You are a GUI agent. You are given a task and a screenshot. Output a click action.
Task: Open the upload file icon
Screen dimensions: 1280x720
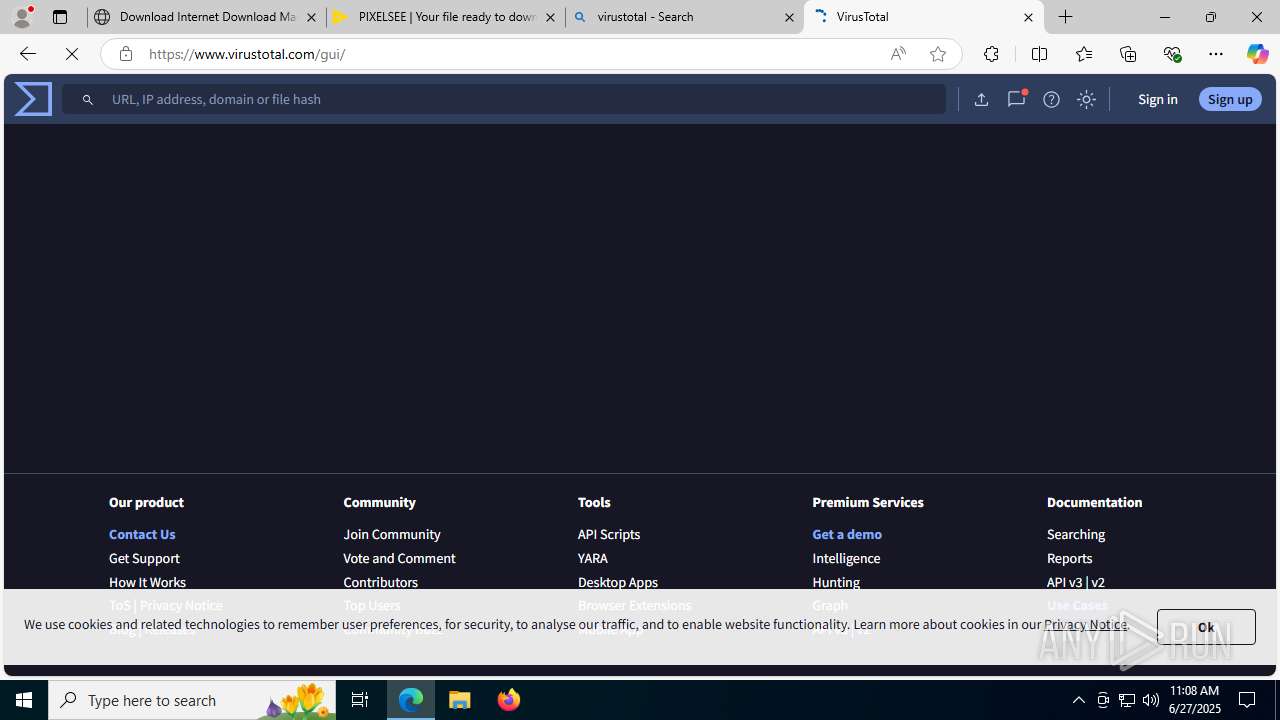(981, 99)
